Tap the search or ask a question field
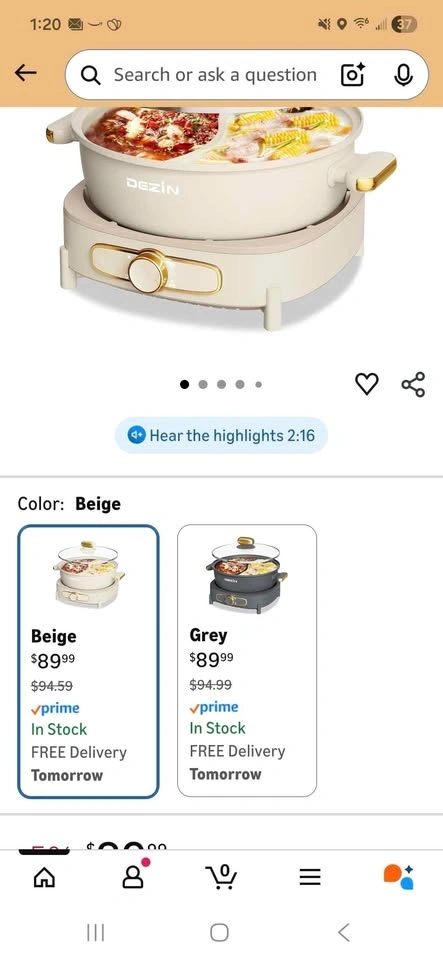 [x=214, y=75]
